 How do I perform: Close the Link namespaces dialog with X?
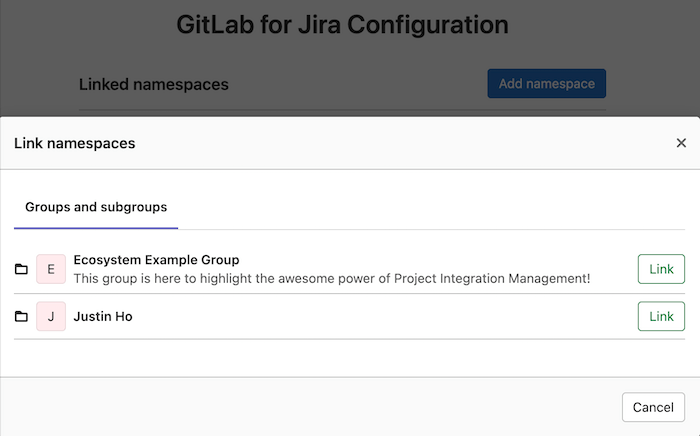pos(681,143)
